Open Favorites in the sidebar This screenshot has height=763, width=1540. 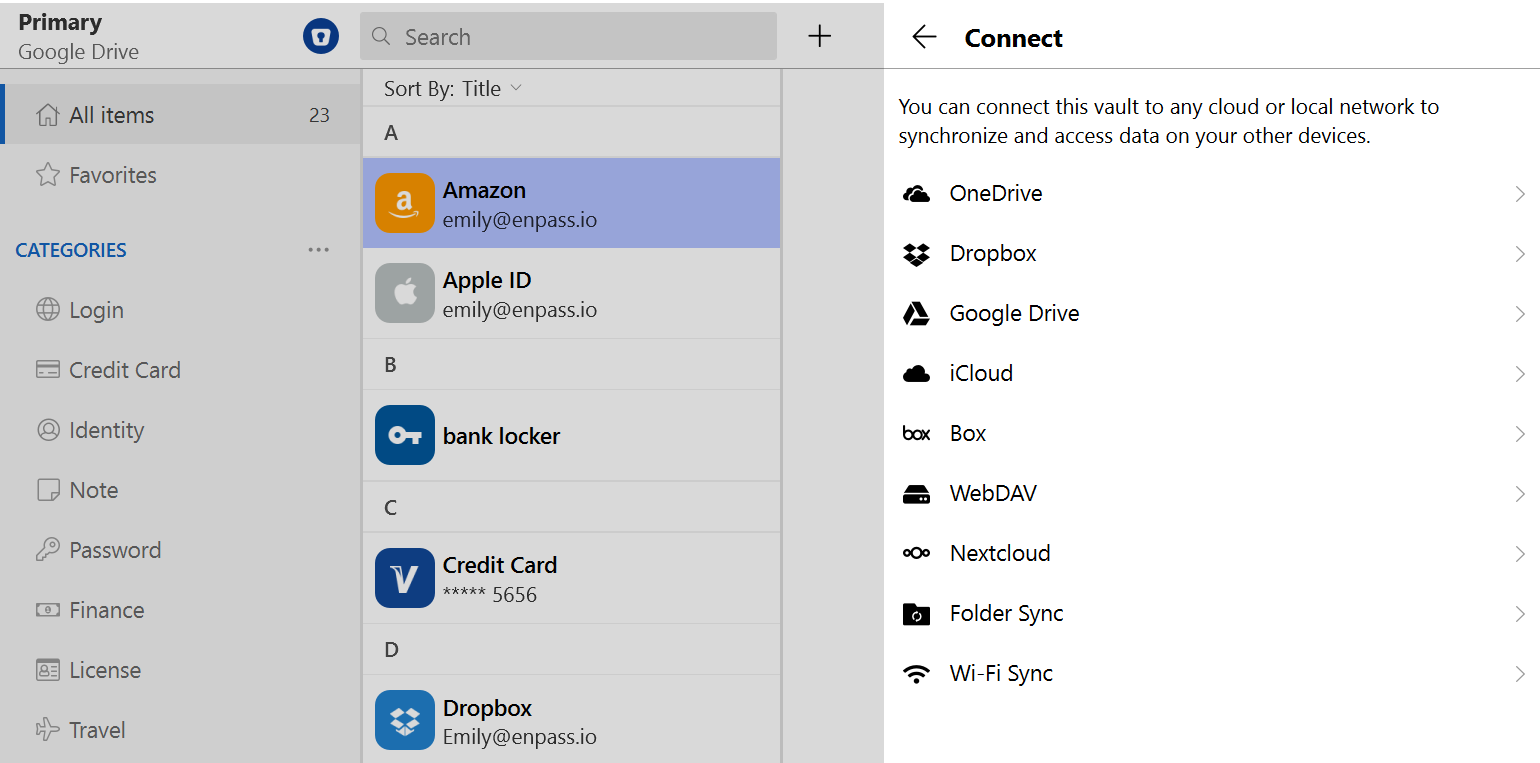pos(180,175)
